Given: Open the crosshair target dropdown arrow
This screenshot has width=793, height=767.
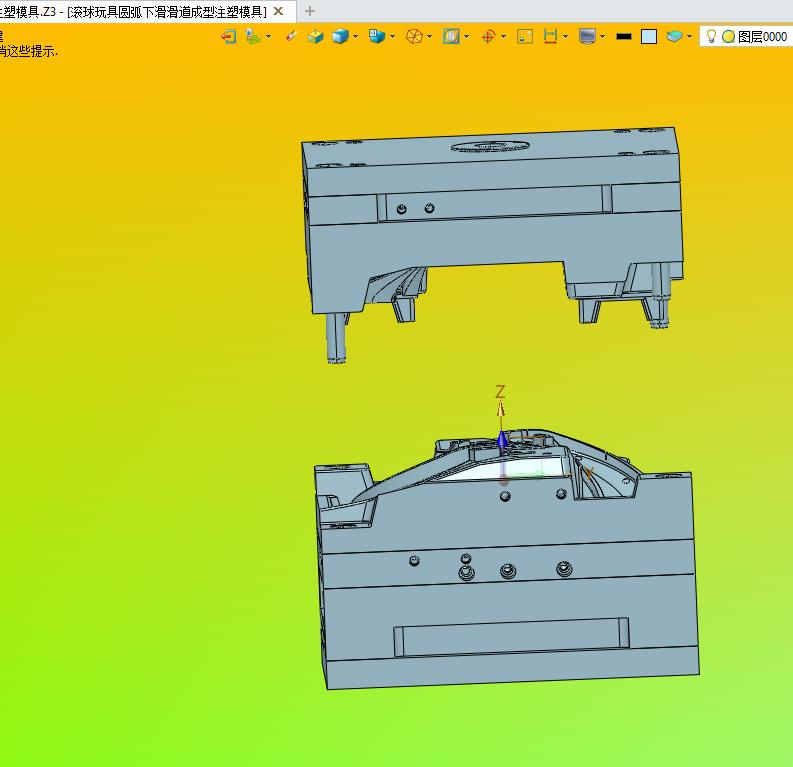Looking at the screenshot, I should pos(503,36).
